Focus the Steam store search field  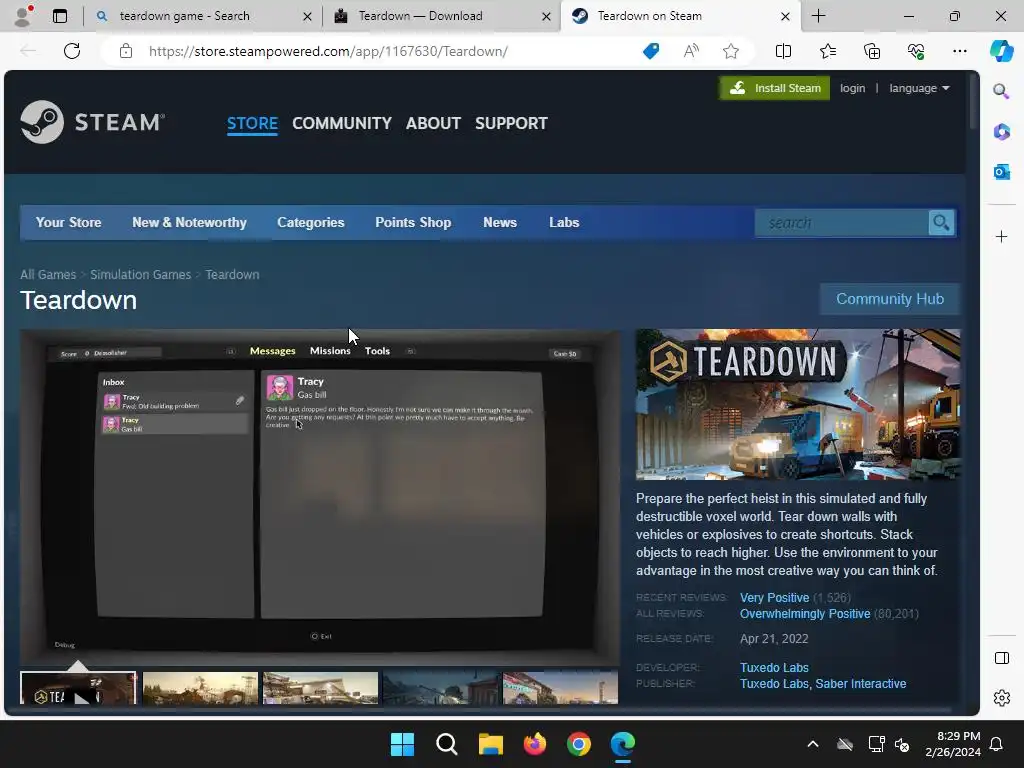842,223
